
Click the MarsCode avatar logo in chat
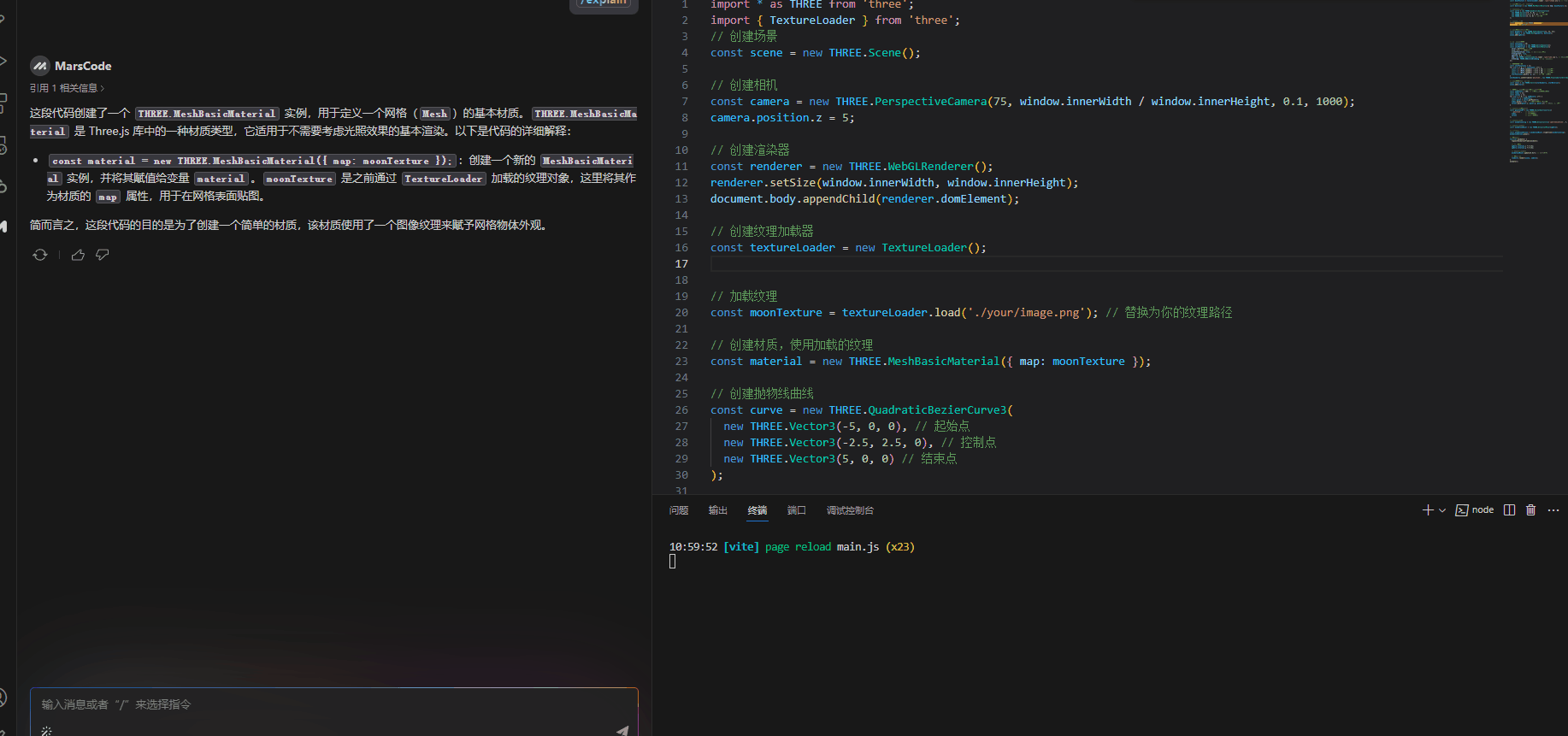pyautogui.click(x=40, y=66)
